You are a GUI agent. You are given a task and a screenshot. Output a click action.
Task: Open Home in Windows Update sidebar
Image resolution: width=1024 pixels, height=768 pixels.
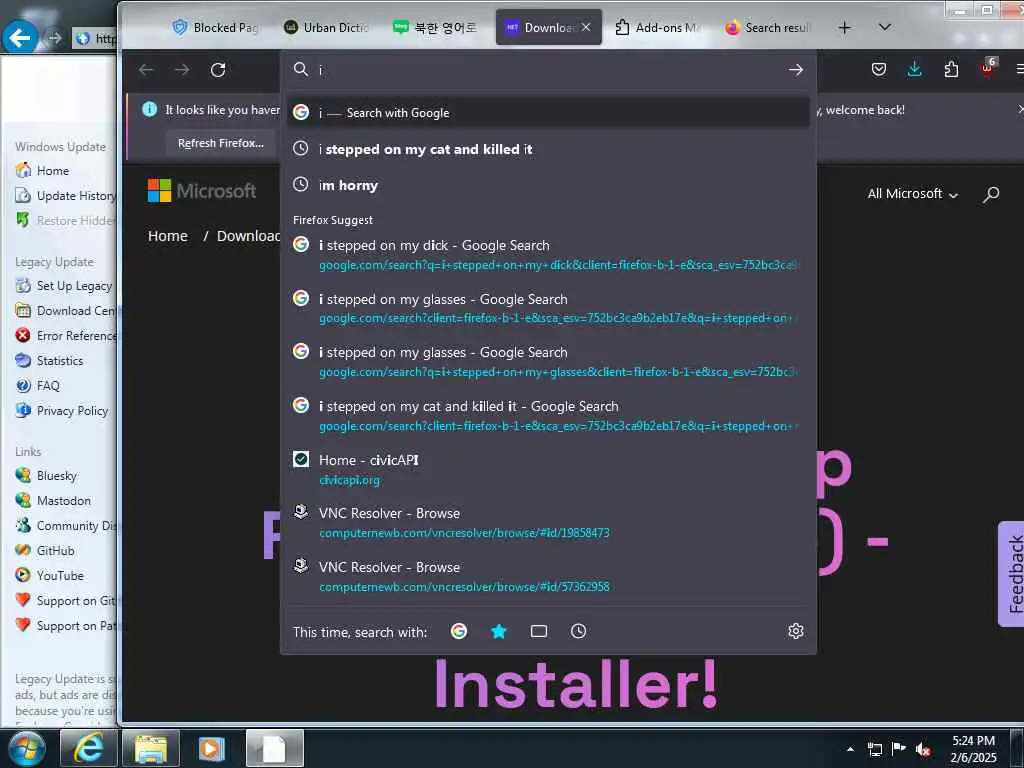click(x=53, y=170)
